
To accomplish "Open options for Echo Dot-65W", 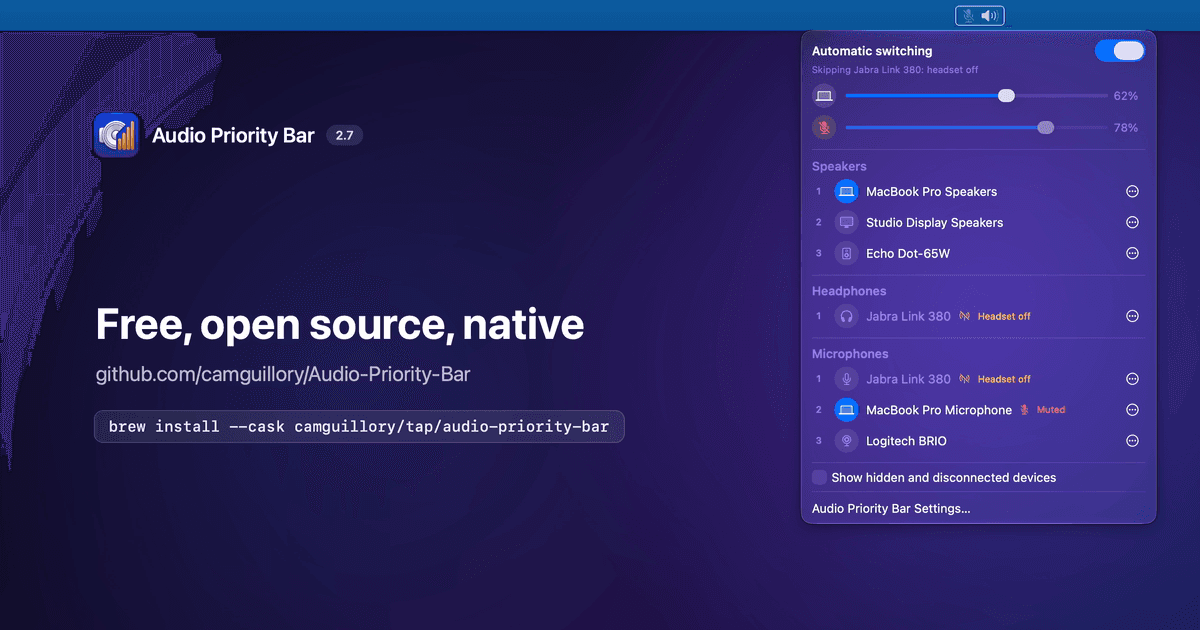I will tap(1133, 254).
